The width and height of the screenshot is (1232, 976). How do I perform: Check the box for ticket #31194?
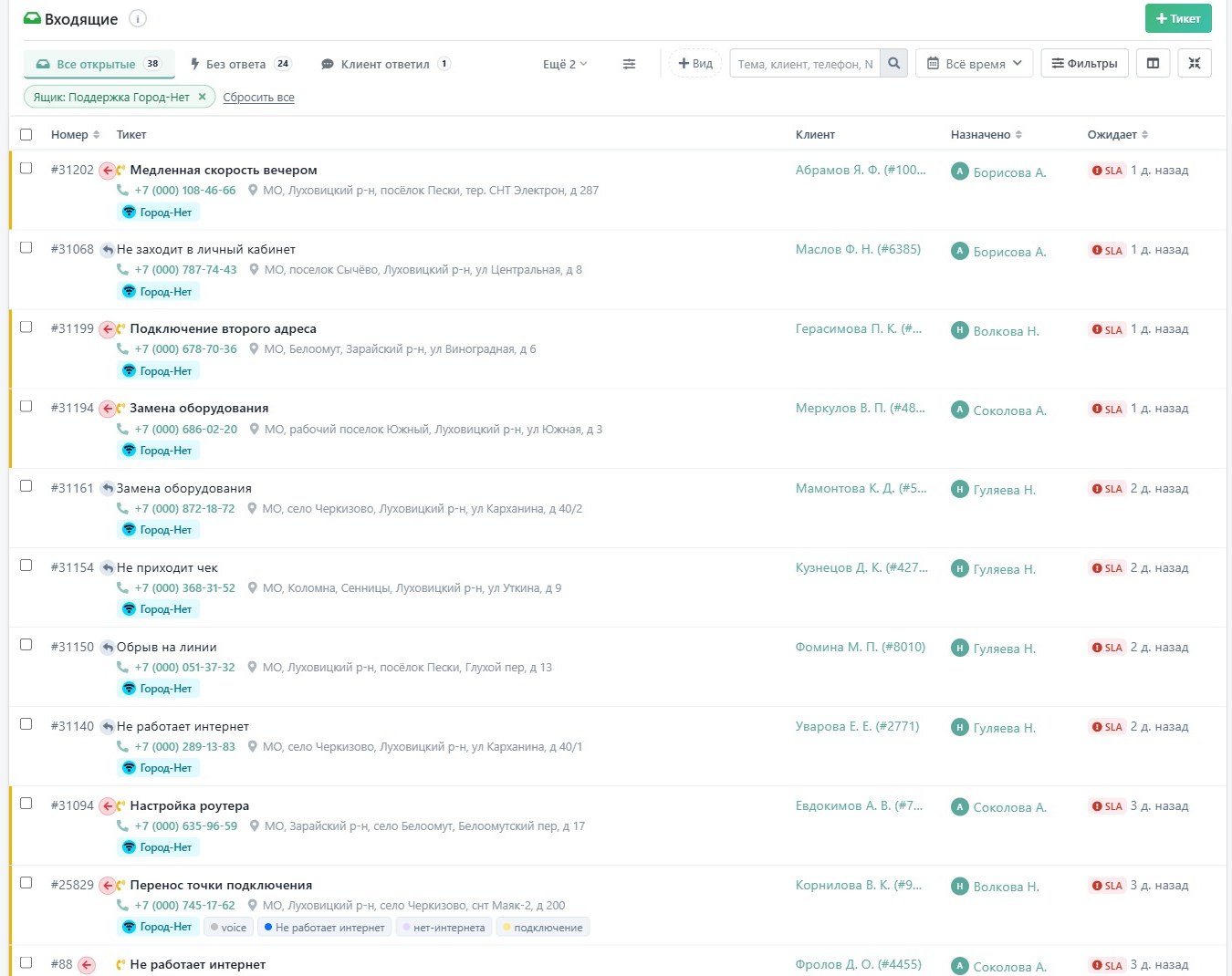tap(26, 406)
